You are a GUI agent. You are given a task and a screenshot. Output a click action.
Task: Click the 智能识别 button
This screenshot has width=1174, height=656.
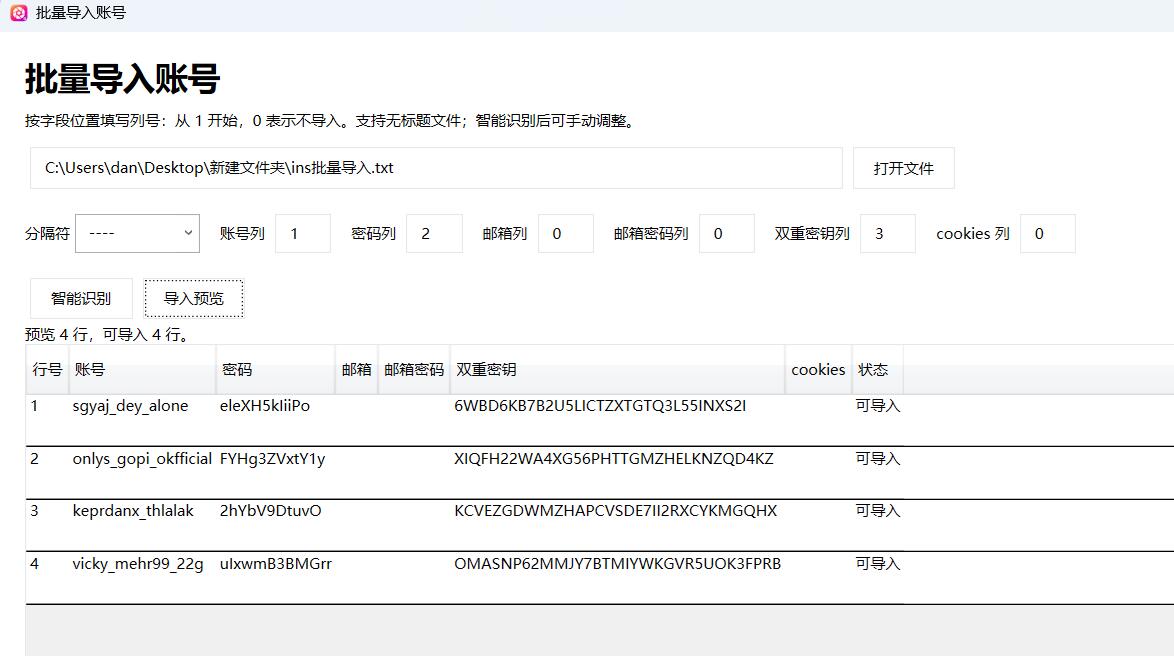(x=81, y=299)
